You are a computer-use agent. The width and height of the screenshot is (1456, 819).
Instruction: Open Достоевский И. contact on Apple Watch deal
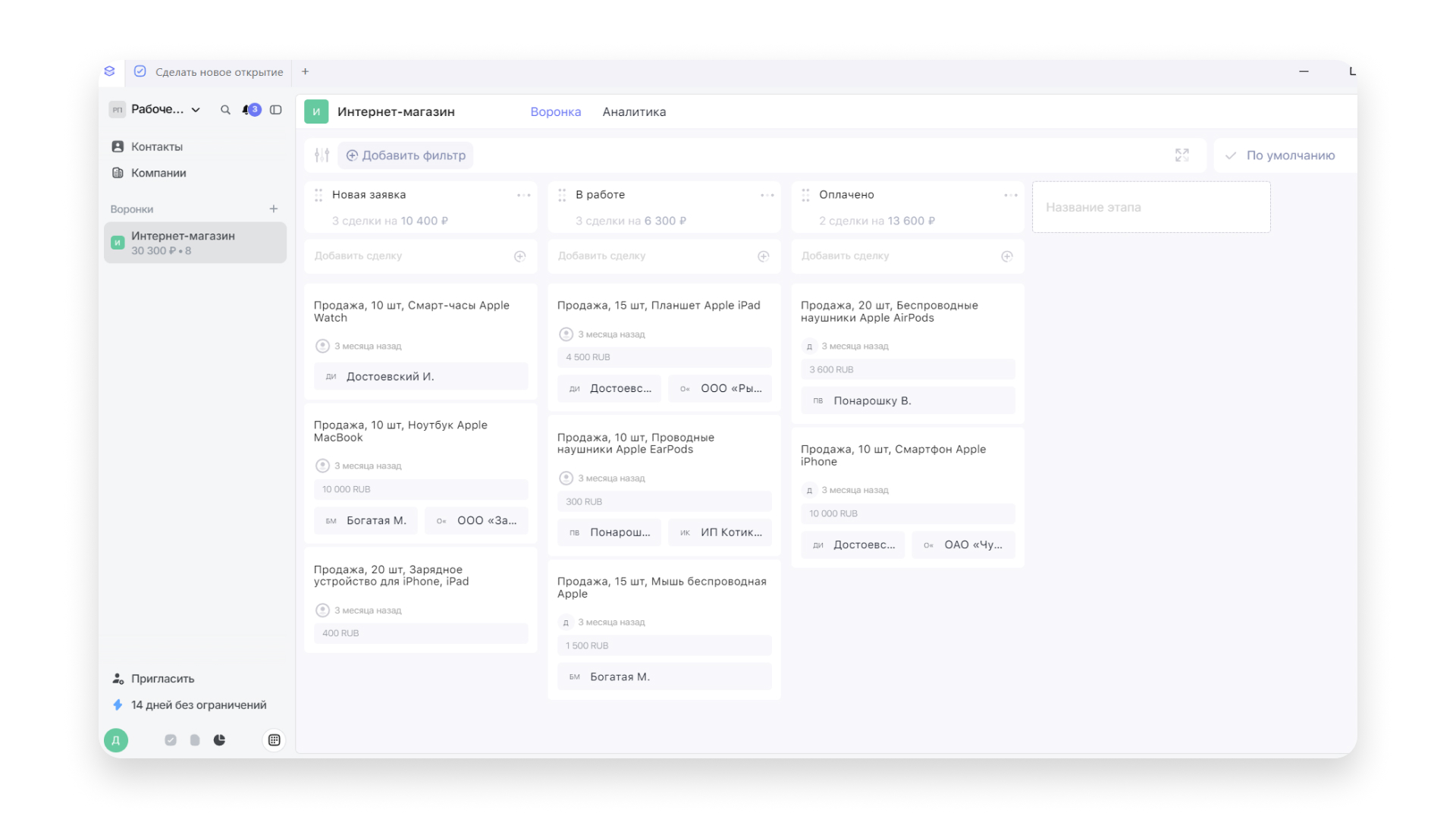(x=421, y=376)
